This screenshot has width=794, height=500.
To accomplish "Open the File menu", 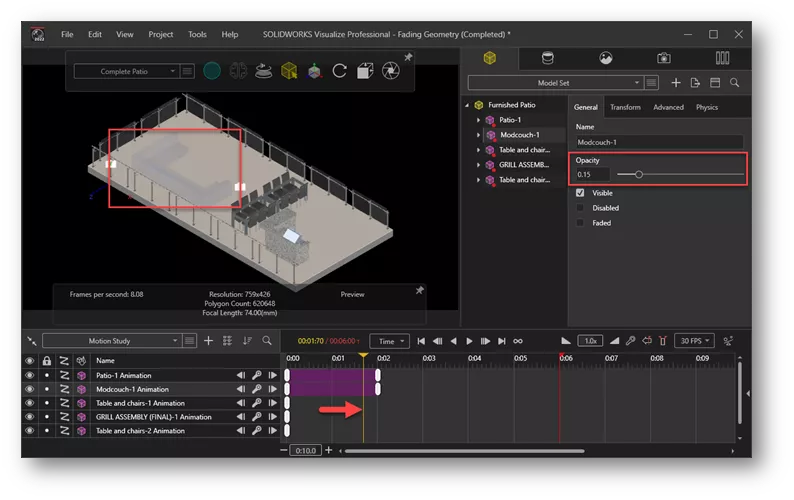I will [x=67, y=34].
